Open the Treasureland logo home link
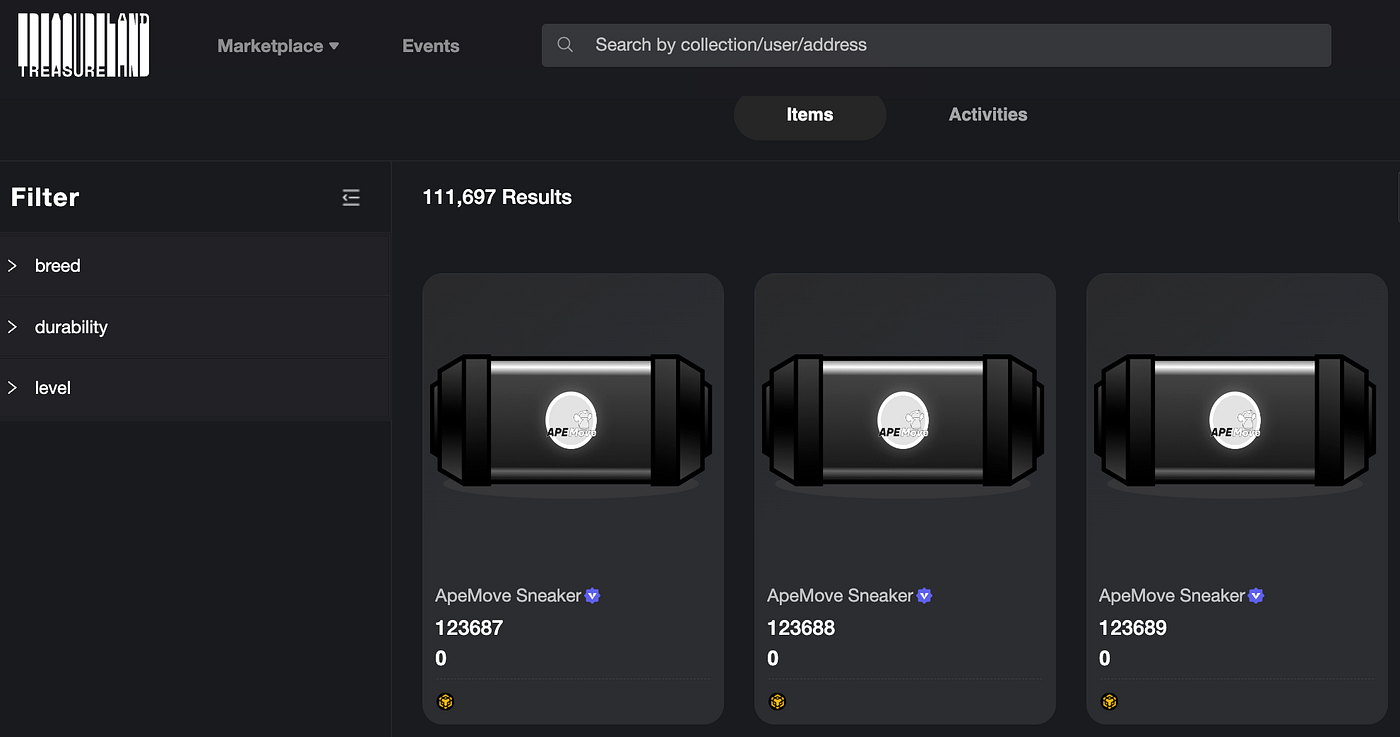This screenshot has width=1400, height=737. (x=84, y=45)
